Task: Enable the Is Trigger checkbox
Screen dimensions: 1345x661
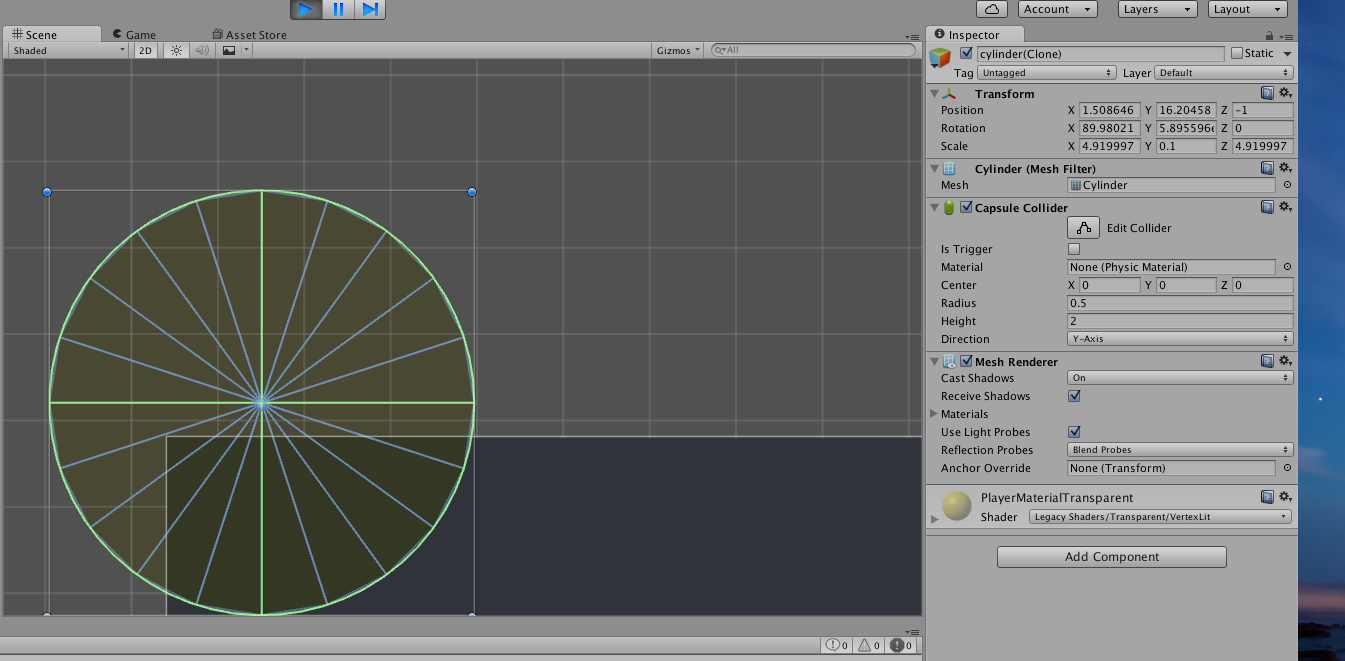Action: (x=1074, y=249)
